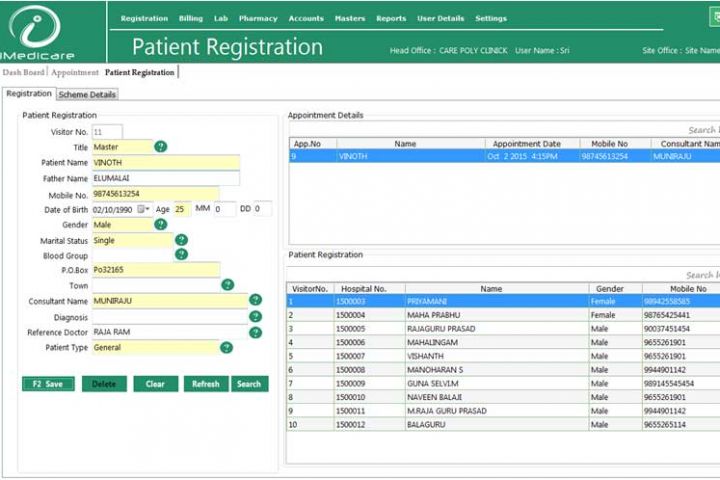
Task: Click the help icon beside Gender field
Action: tap(161, 225)
